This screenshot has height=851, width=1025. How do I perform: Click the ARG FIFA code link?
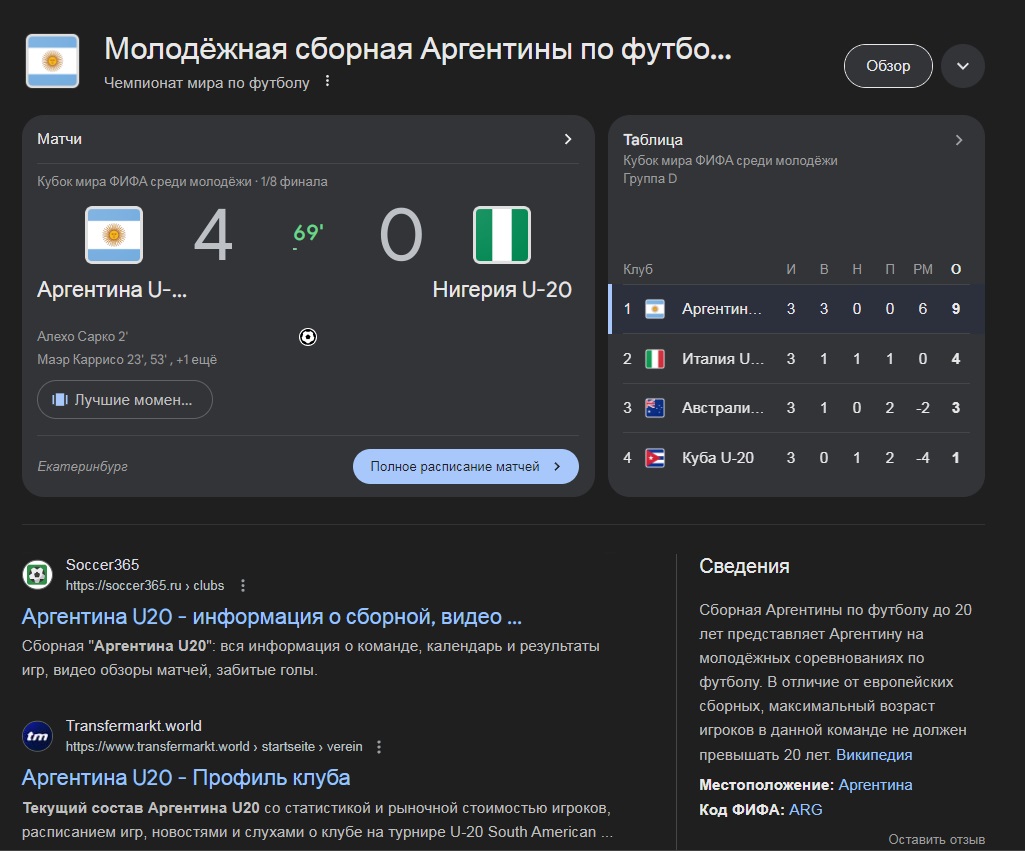[x=805, y=810]
